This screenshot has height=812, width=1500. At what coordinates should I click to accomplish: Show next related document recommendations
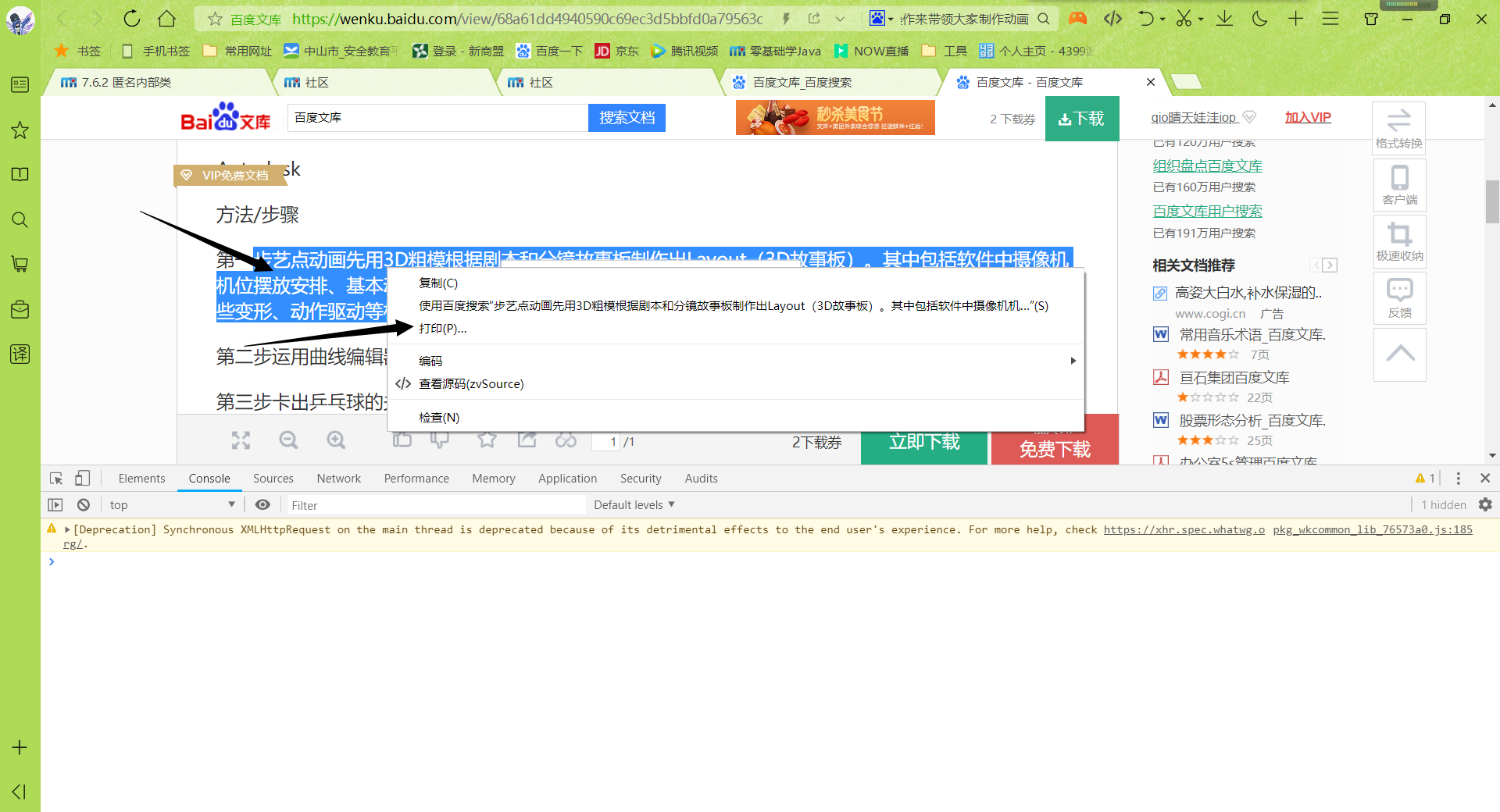1330,265
